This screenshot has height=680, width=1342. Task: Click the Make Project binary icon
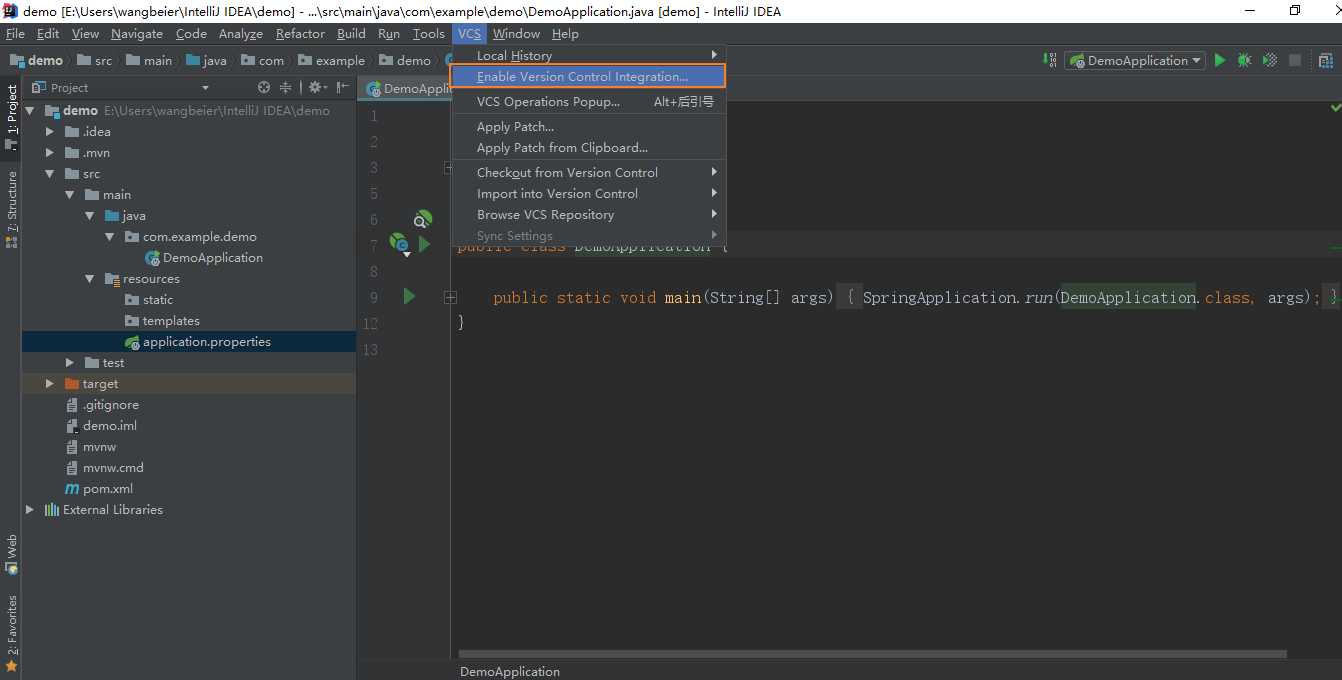[x=1049, y=61]
